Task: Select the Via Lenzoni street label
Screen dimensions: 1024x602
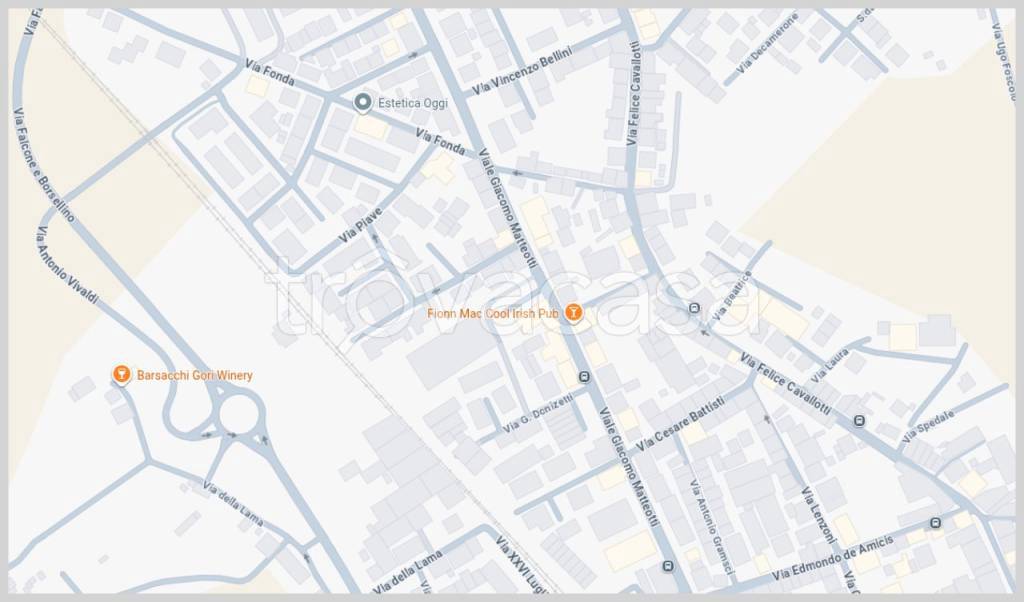Action: (x=818, y=515)
